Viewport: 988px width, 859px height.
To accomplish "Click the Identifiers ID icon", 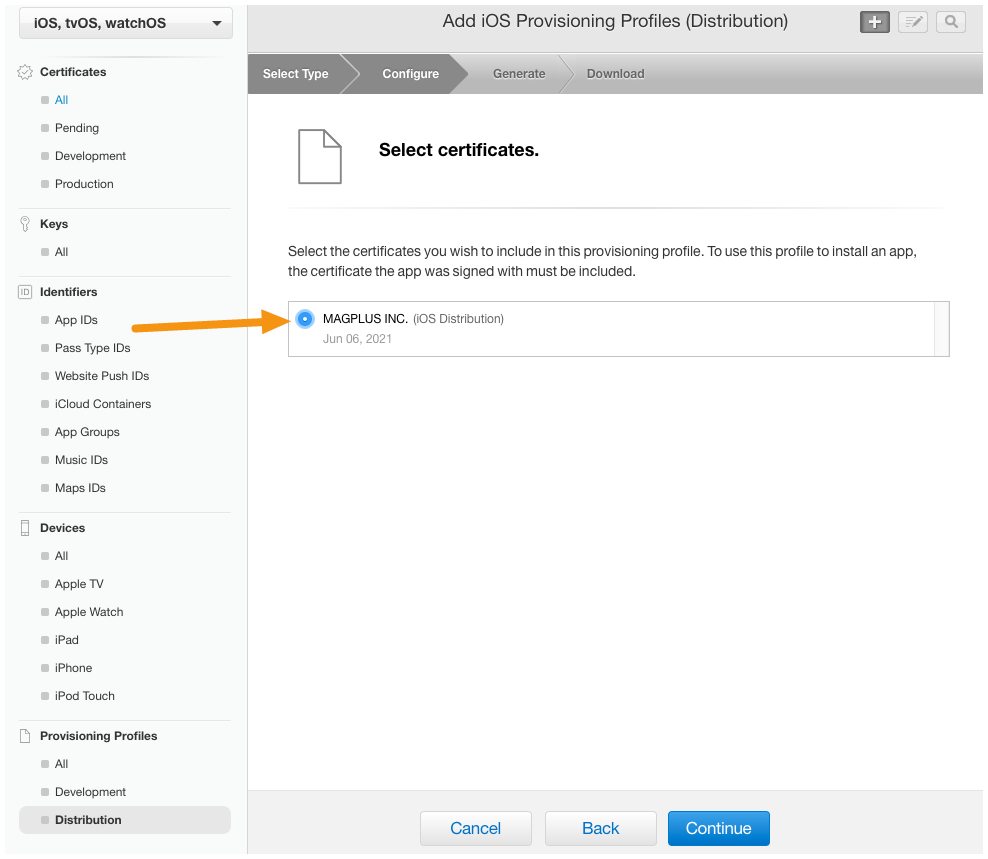I will (x=25, y=292).
